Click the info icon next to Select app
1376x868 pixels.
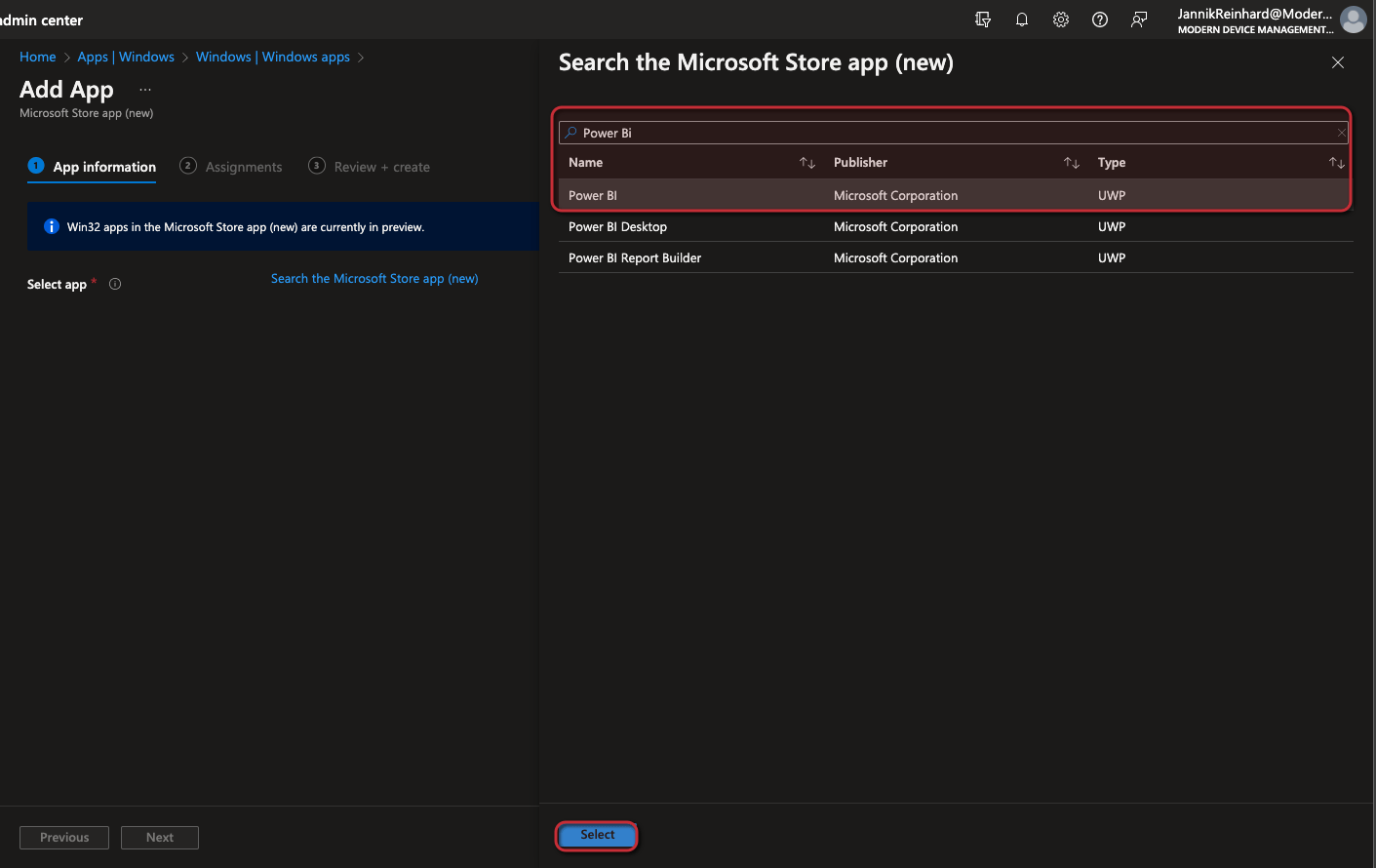point(115,284)
